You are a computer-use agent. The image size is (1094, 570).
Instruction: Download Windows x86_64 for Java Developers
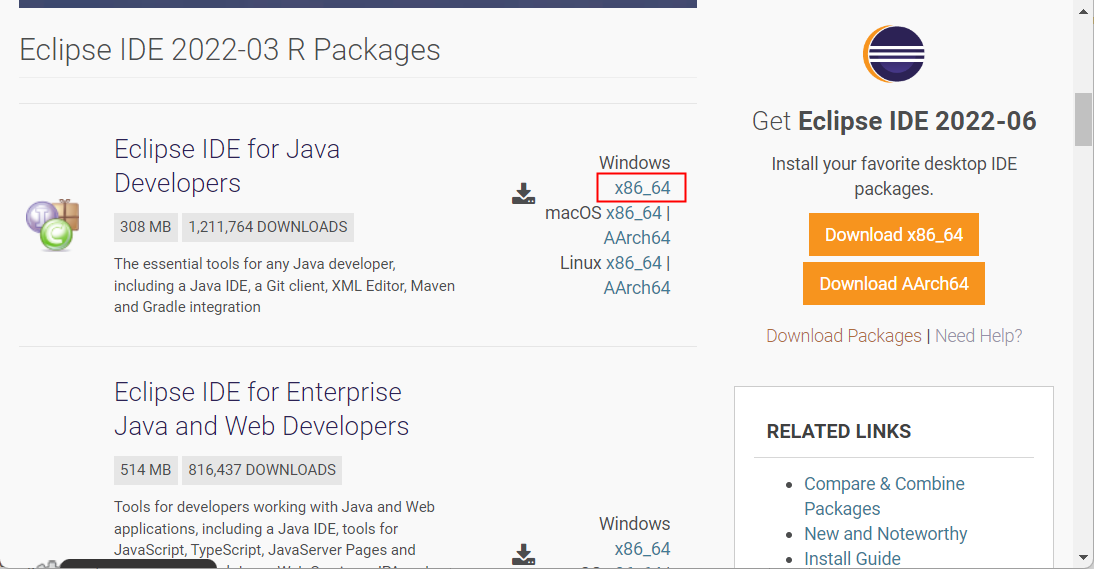coord(642,188)
